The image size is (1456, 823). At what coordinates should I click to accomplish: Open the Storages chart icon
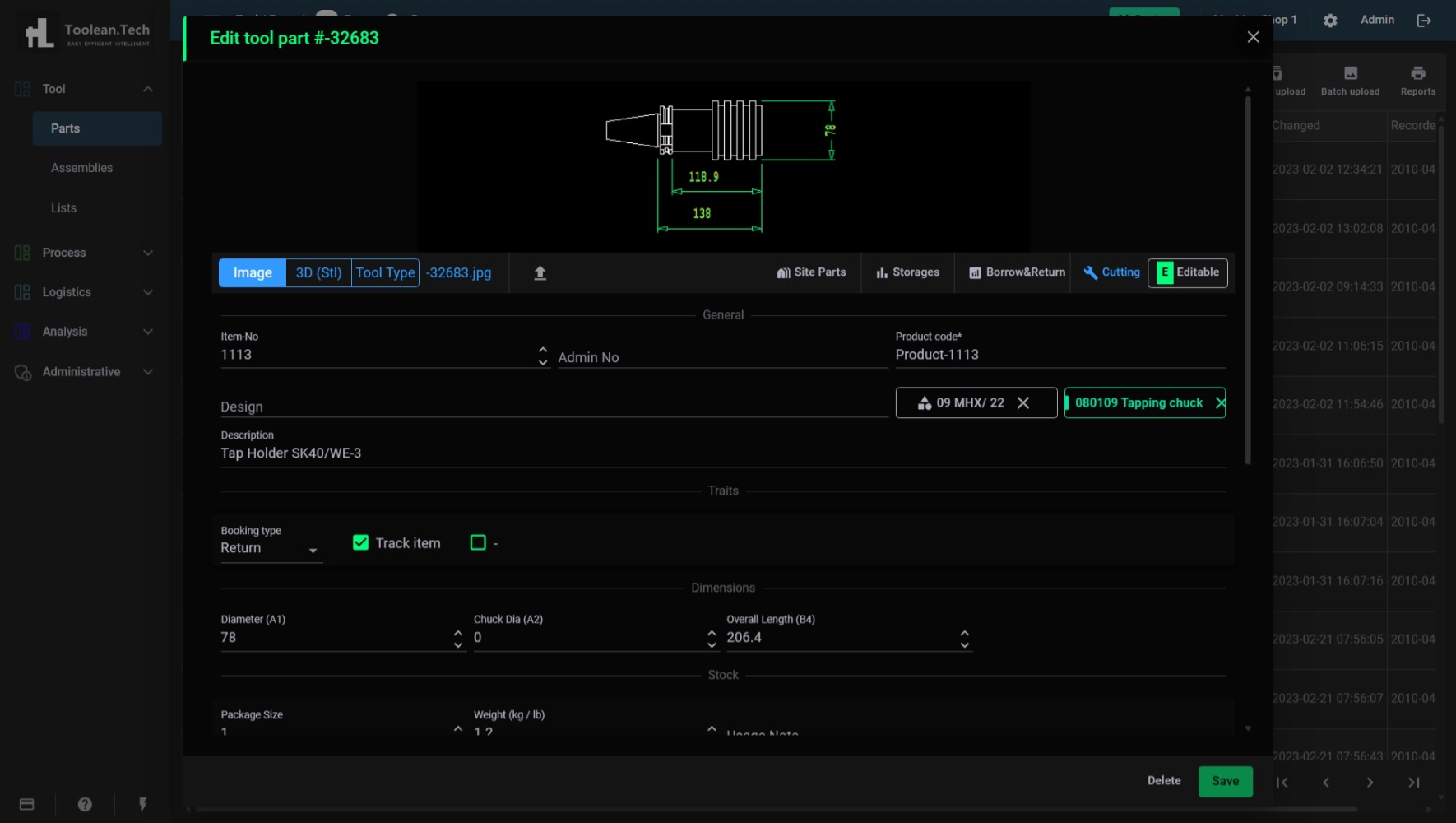(907, 272)
